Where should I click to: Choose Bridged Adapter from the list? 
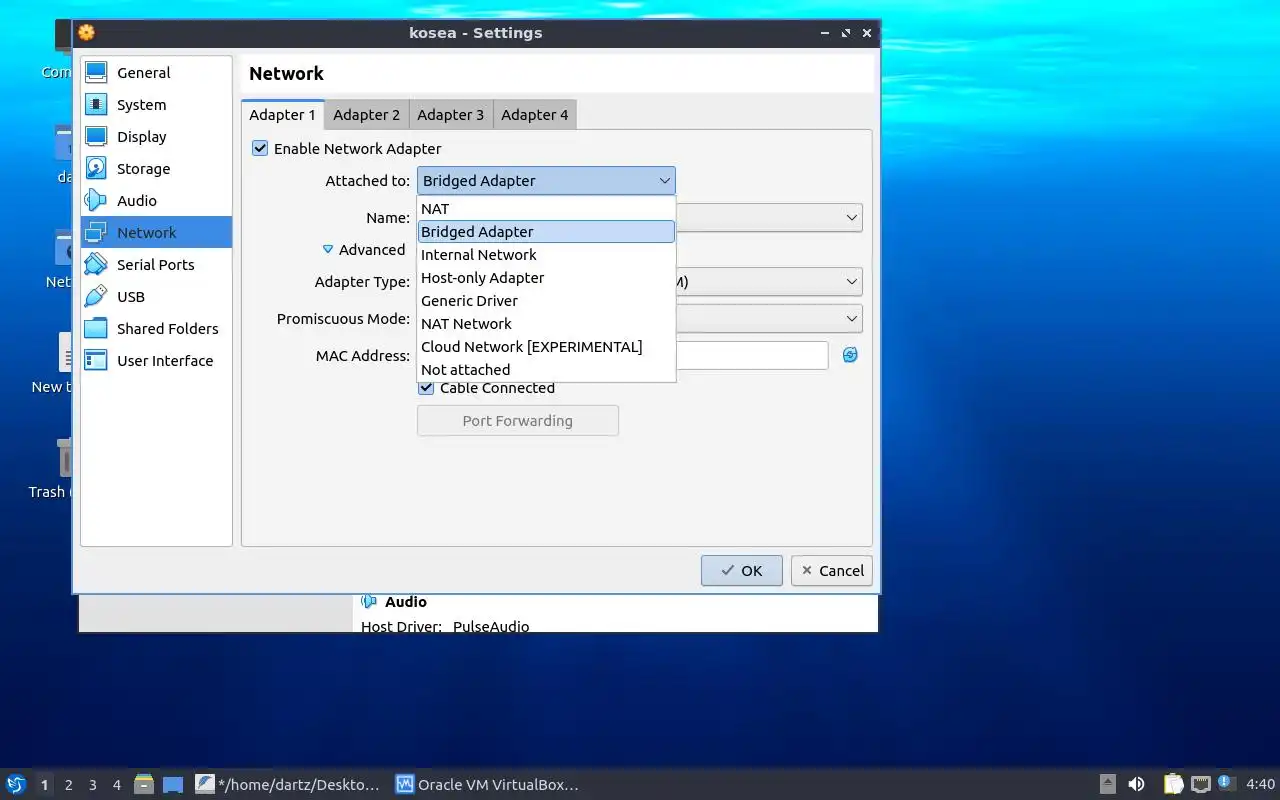[546, 232]
